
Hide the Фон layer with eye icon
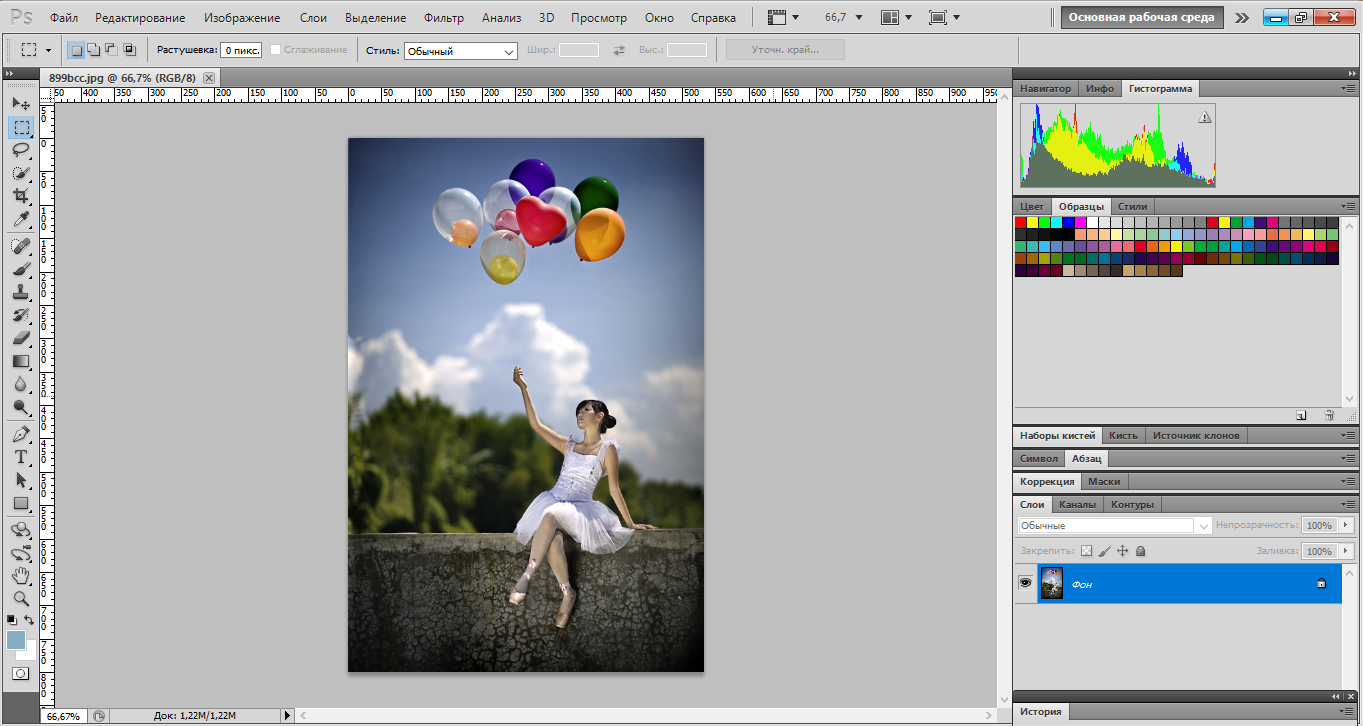pyautogui.click(x=1025, y=583)
